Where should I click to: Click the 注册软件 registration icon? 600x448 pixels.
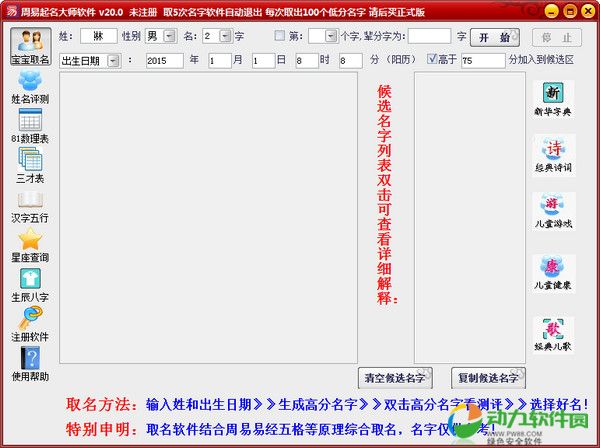click(30, 322)
